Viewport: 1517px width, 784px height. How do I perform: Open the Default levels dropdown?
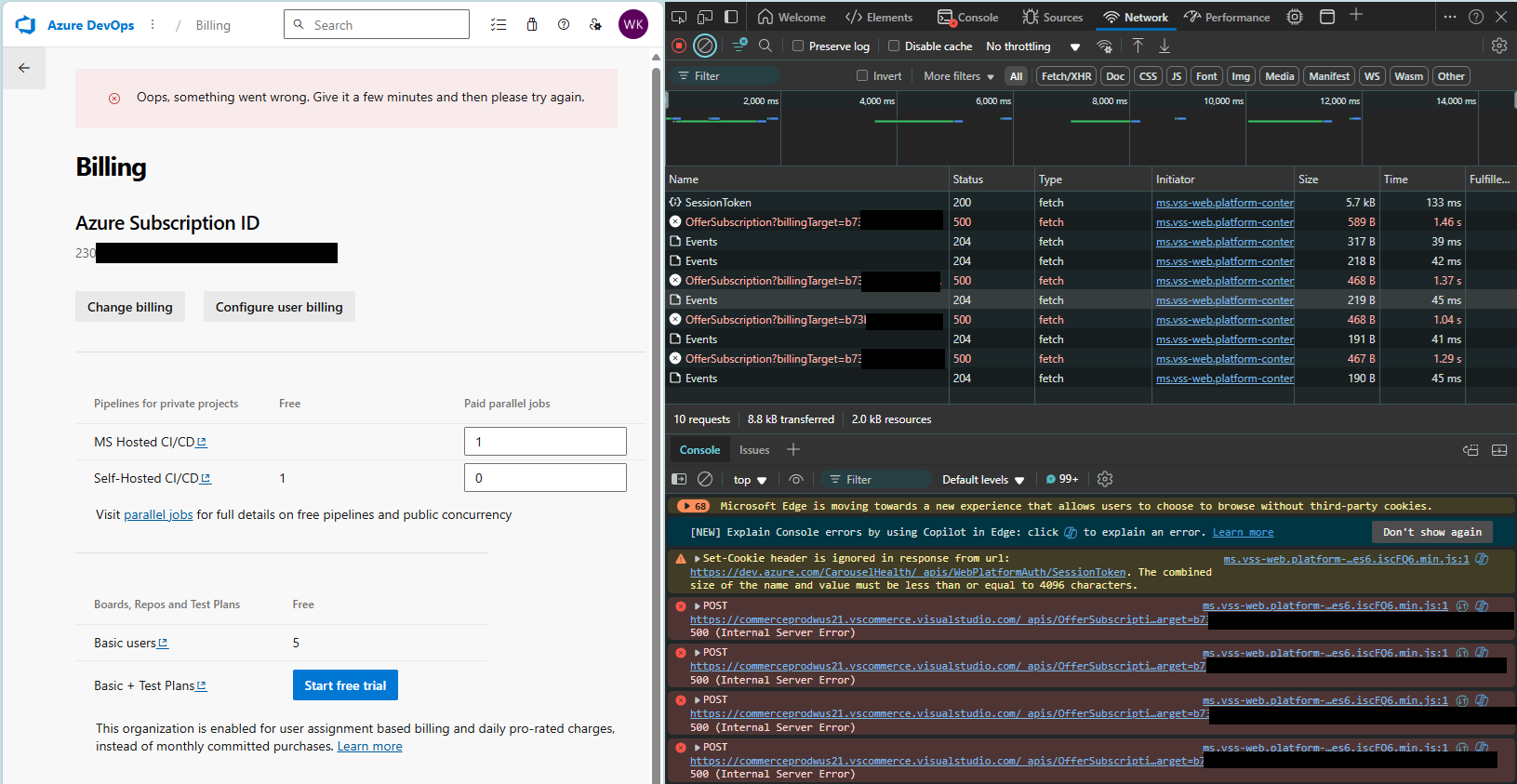983,480
